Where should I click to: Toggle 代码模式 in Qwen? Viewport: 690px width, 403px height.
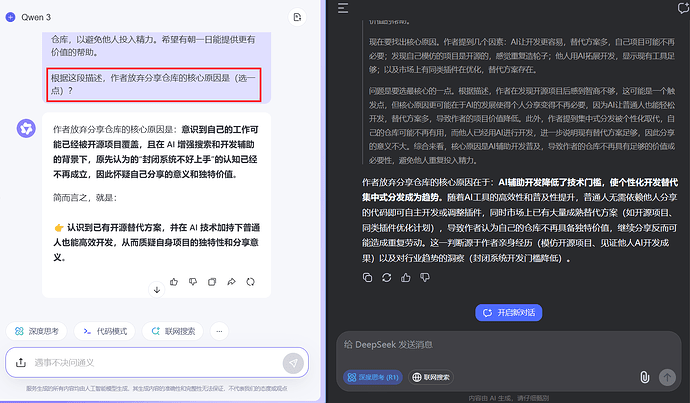[105, 331]
